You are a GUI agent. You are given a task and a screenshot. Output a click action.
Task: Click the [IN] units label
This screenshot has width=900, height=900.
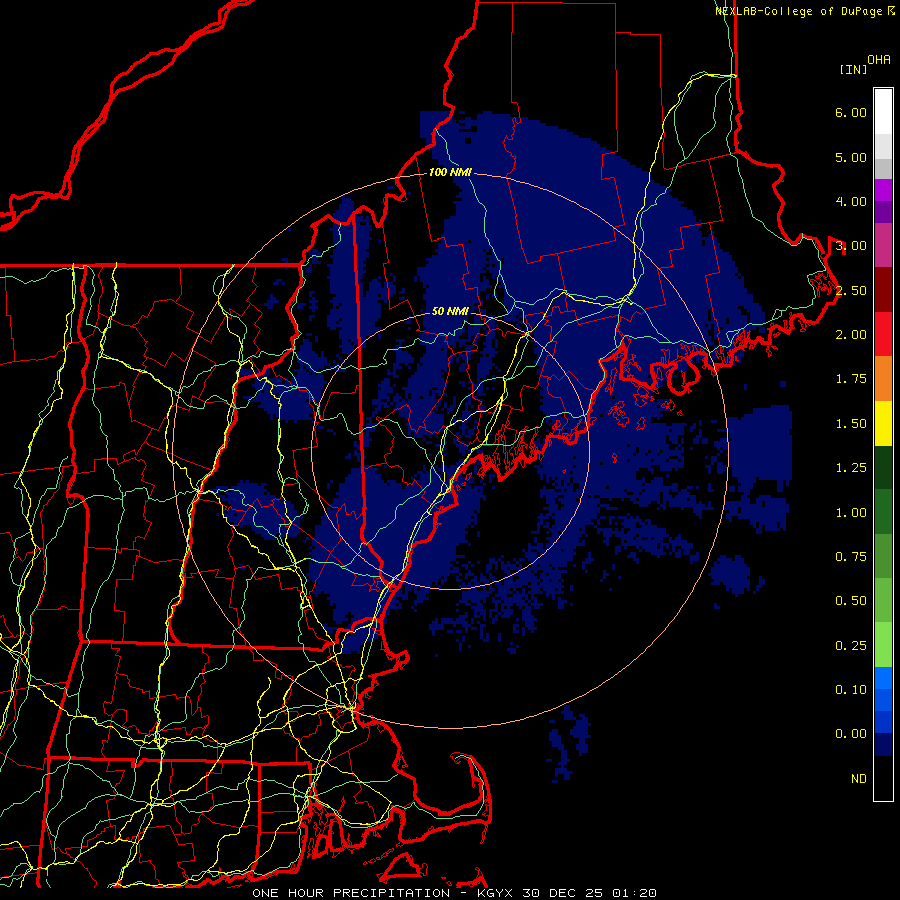(854, 69)
